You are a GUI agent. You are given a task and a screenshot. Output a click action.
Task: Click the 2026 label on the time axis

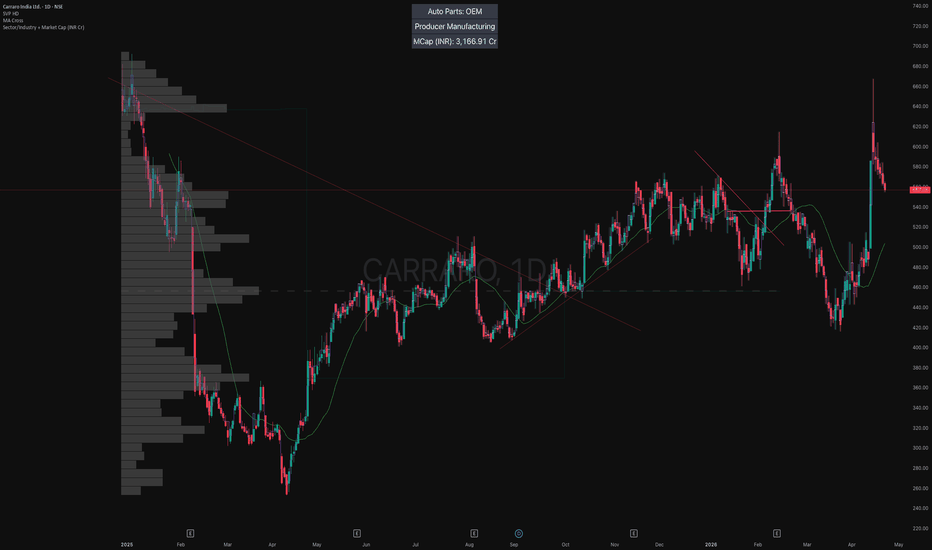pyautogui.click(x=710, y=544)
